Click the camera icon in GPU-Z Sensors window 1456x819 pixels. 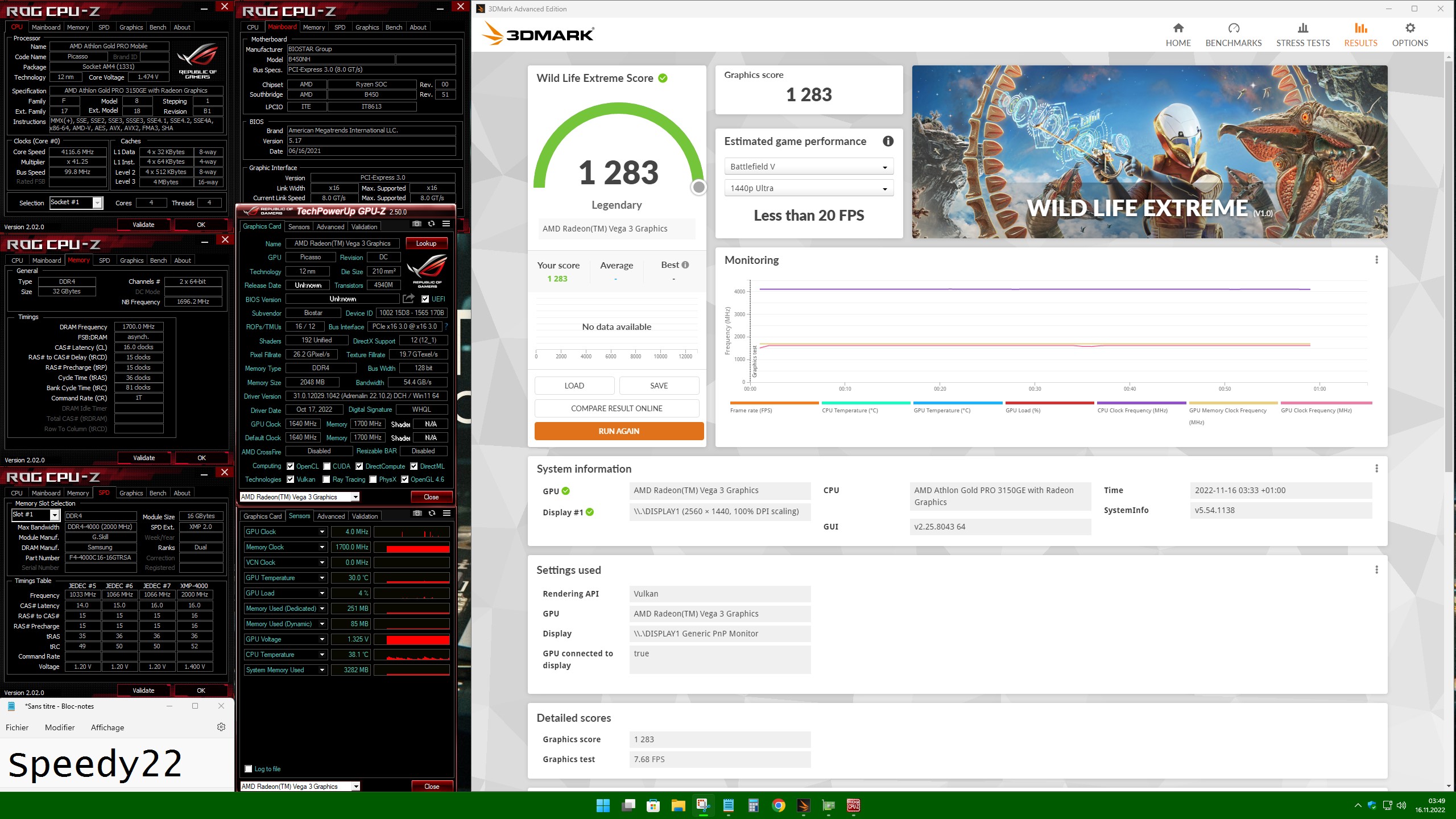(x=417, y=514)
